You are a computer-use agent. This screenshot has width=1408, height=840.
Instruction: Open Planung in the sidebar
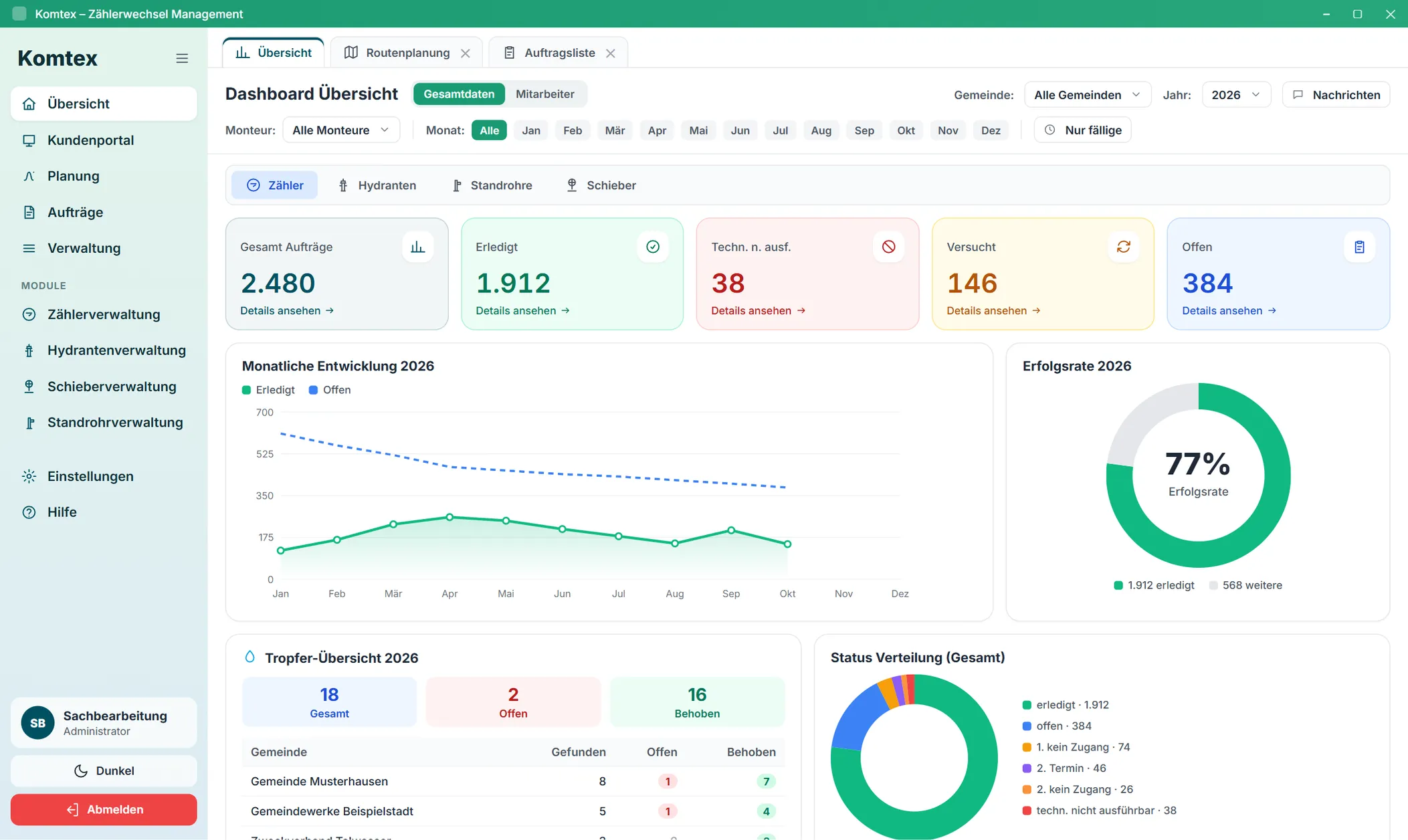[x=104, y=176]
